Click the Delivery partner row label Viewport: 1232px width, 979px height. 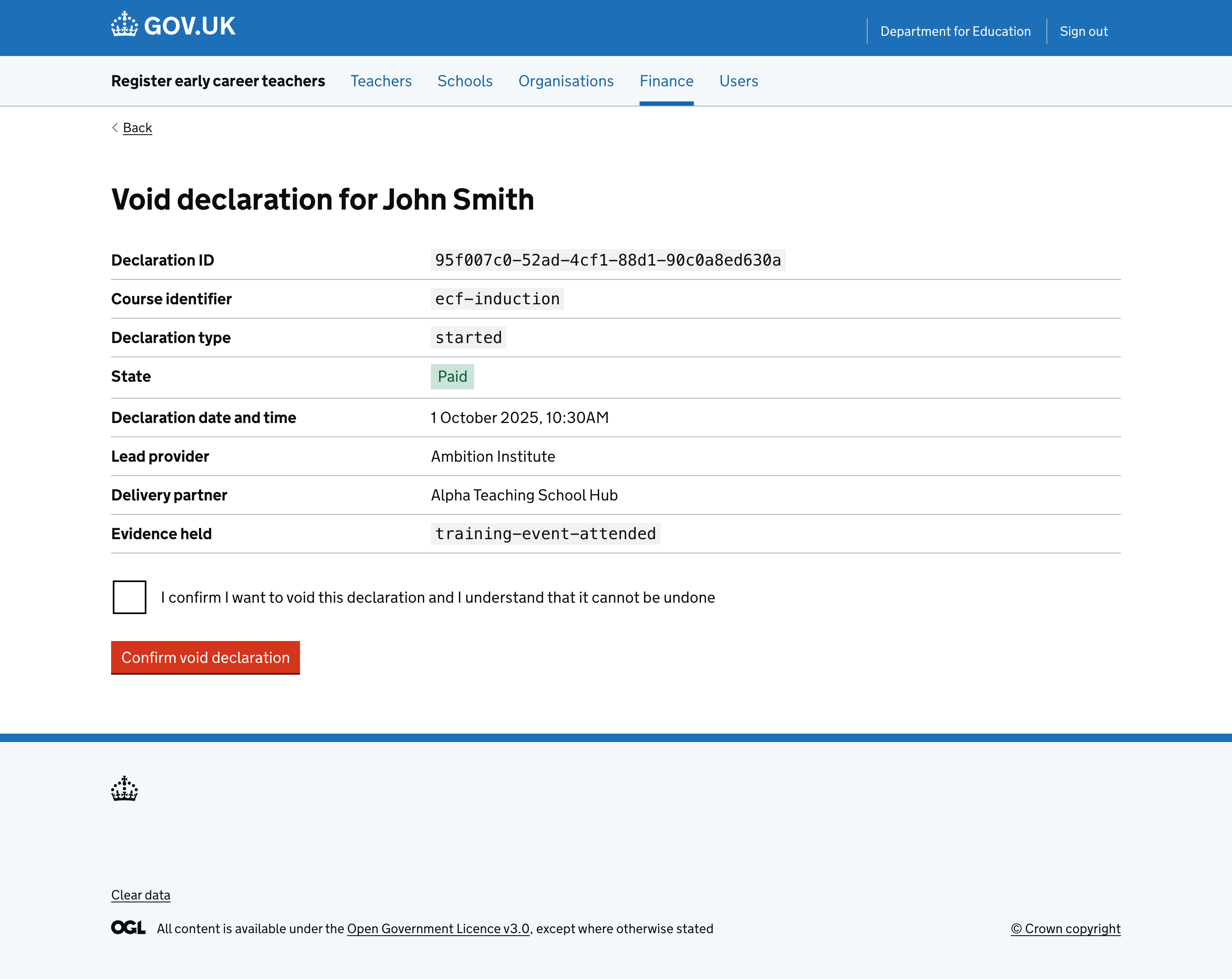tap(169, 495)
